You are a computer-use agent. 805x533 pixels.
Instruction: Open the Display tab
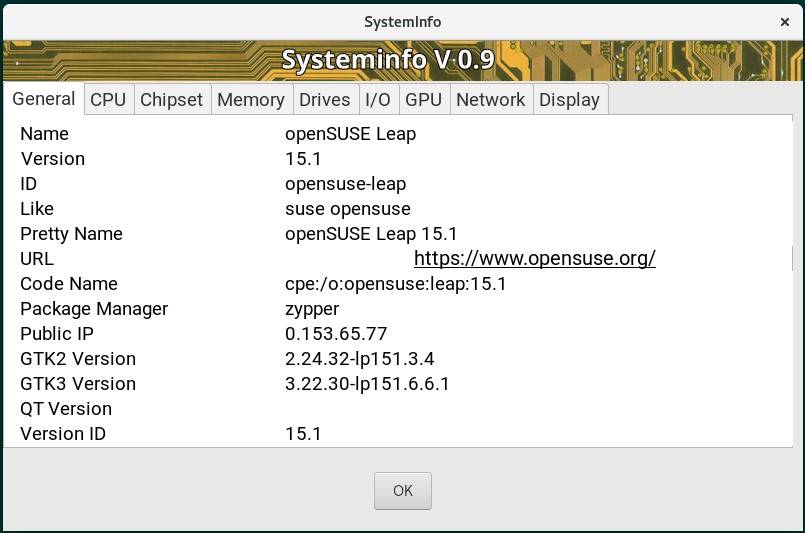pos(569,99)
